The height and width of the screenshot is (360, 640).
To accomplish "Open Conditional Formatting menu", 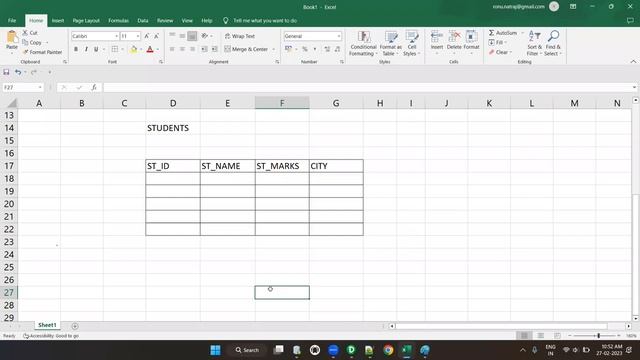I will coord(363,43).
